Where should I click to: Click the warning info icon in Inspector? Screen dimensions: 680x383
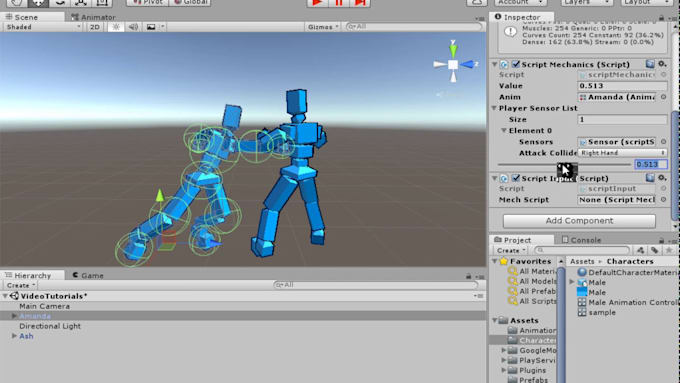click(x=510, y=32)
